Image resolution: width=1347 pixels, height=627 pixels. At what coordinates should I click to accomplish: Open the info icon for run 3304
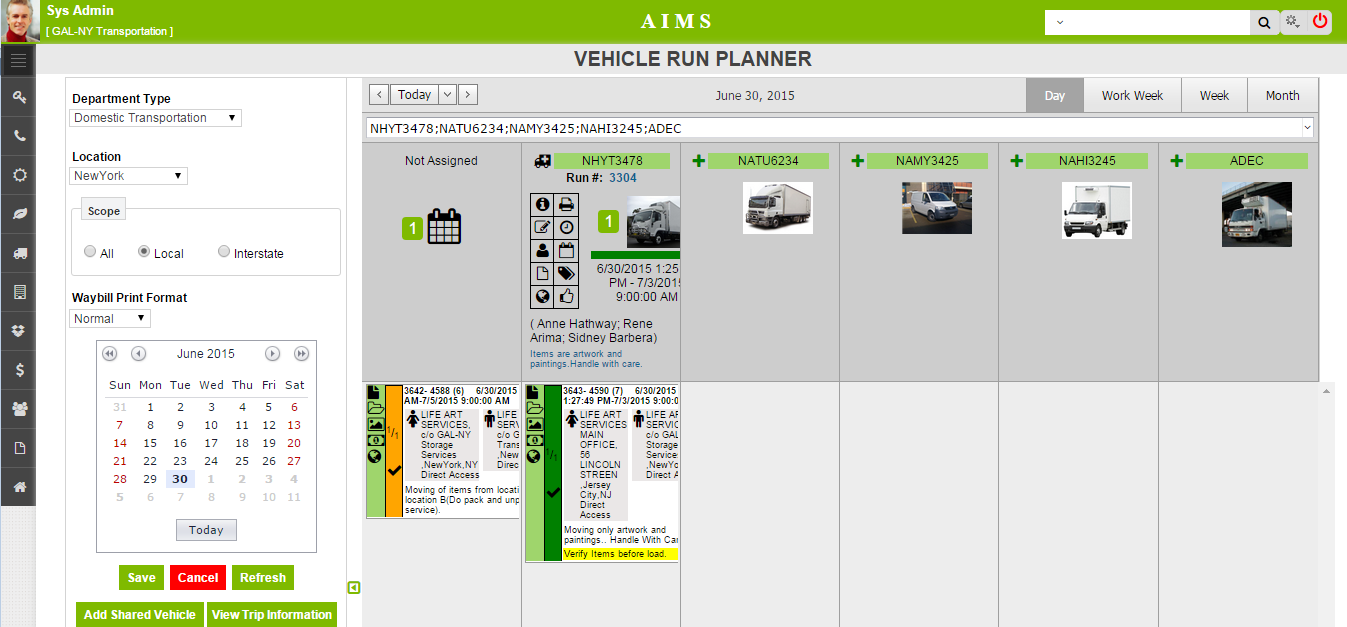[x=543, y=204]
